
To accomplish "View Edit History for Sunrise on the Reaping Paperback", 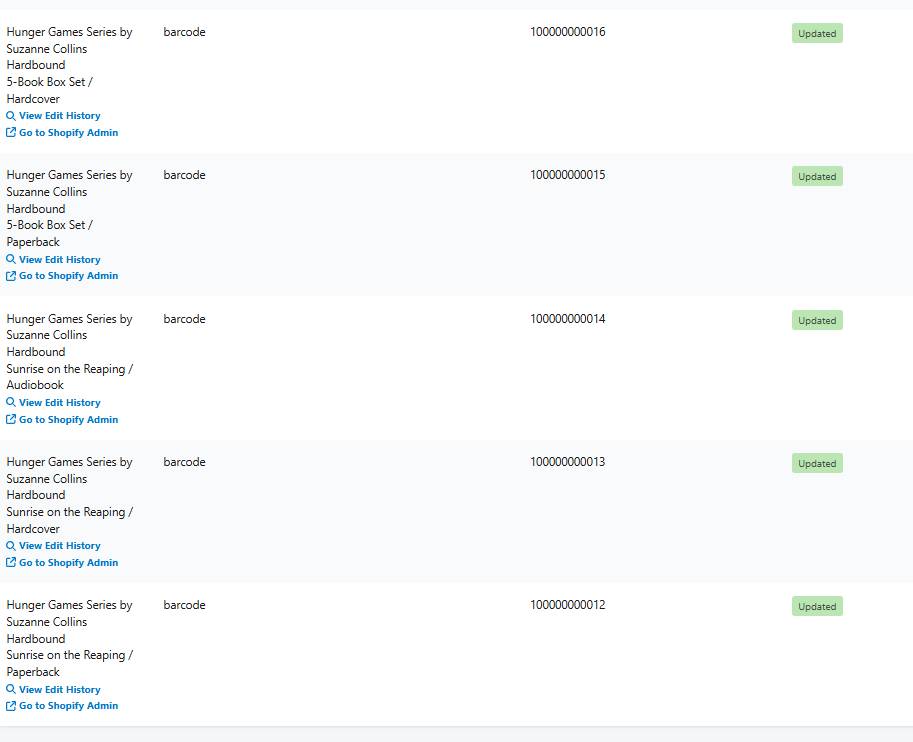I will point(59,689).
